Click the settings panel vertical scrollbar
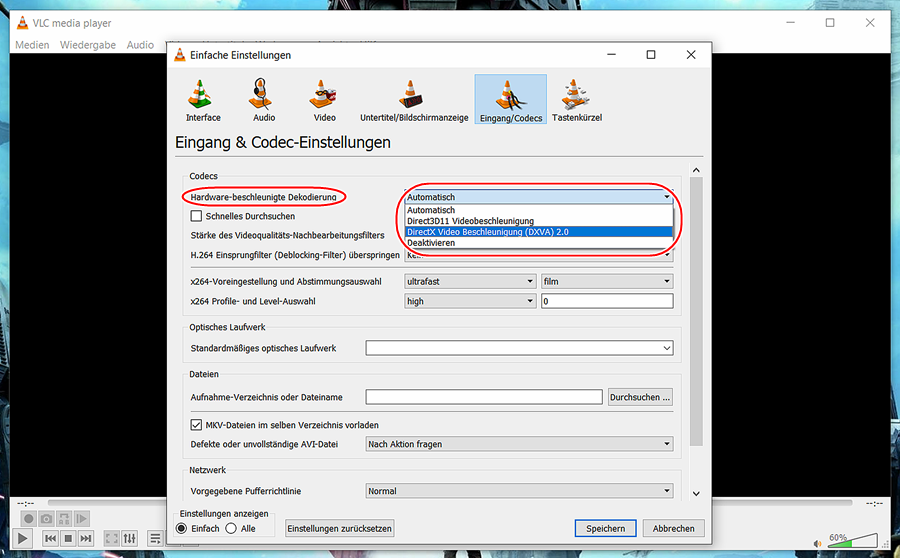The height and width of the screenshot is (558, 900). coord(696,312)
